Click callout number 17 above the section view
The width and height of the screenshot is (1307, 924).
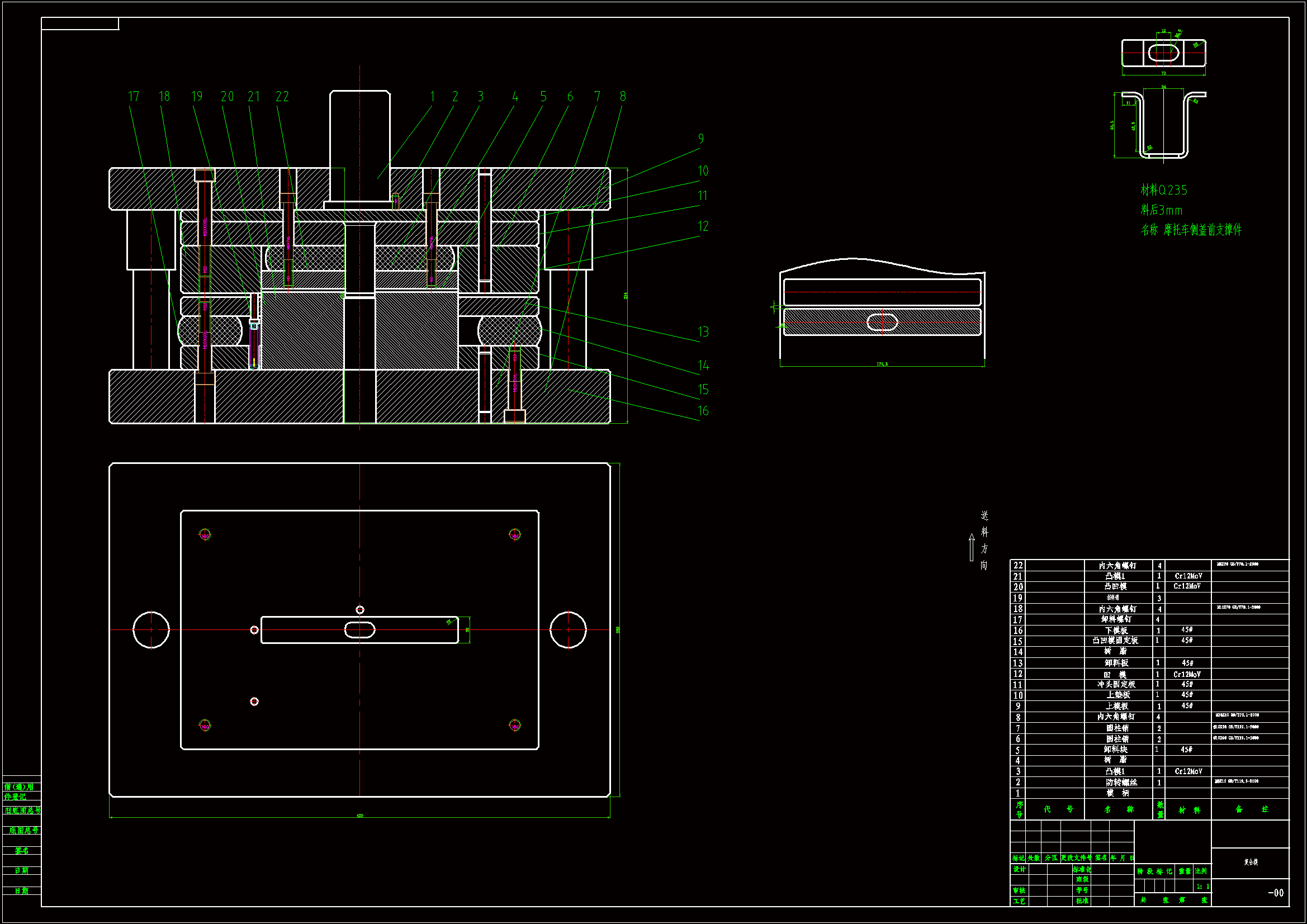[134, 97]
